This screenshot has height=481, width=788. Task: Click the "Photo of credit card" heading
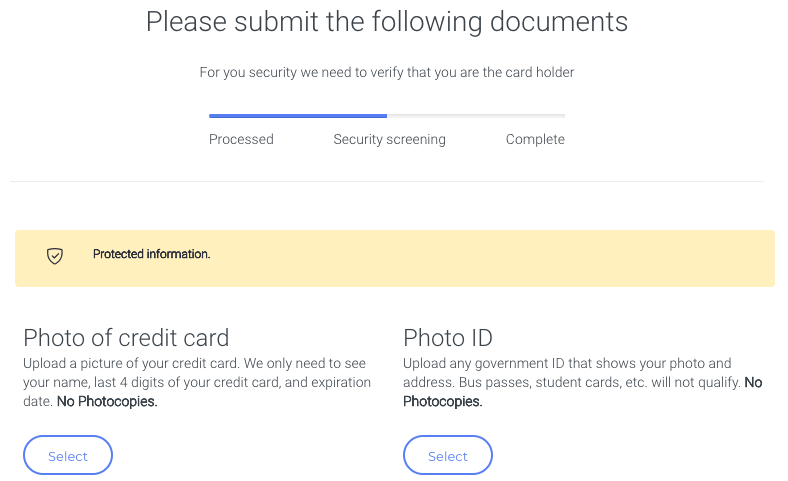(x=126, y=337)
